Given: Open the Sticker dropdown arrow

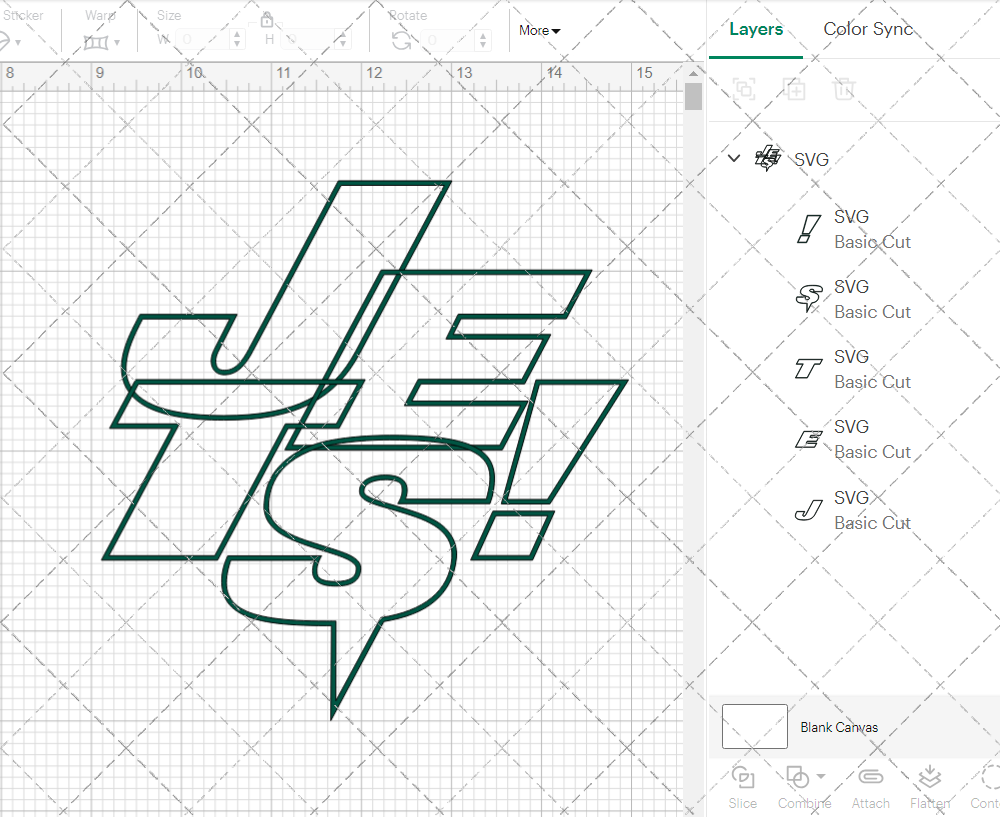Looking at the screenshot, I should coord(18,43).
